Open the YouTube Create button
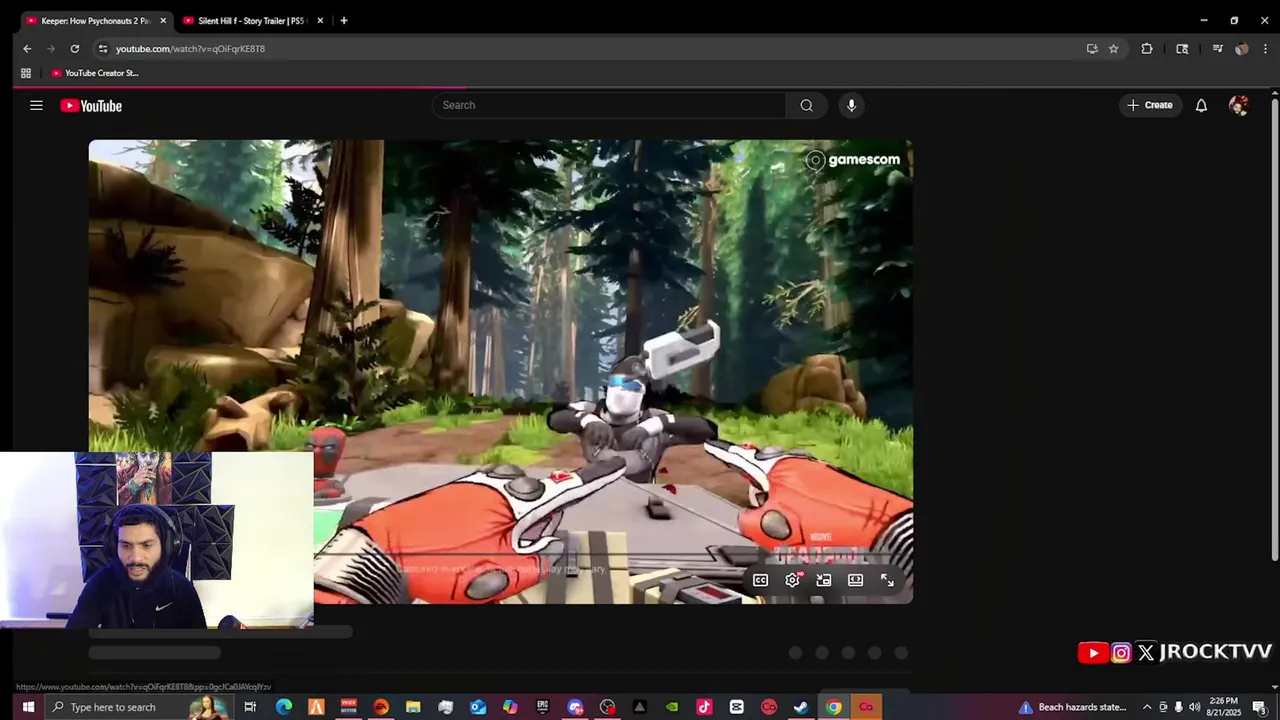The image size is (1280, 720). tap(1150, 105)
